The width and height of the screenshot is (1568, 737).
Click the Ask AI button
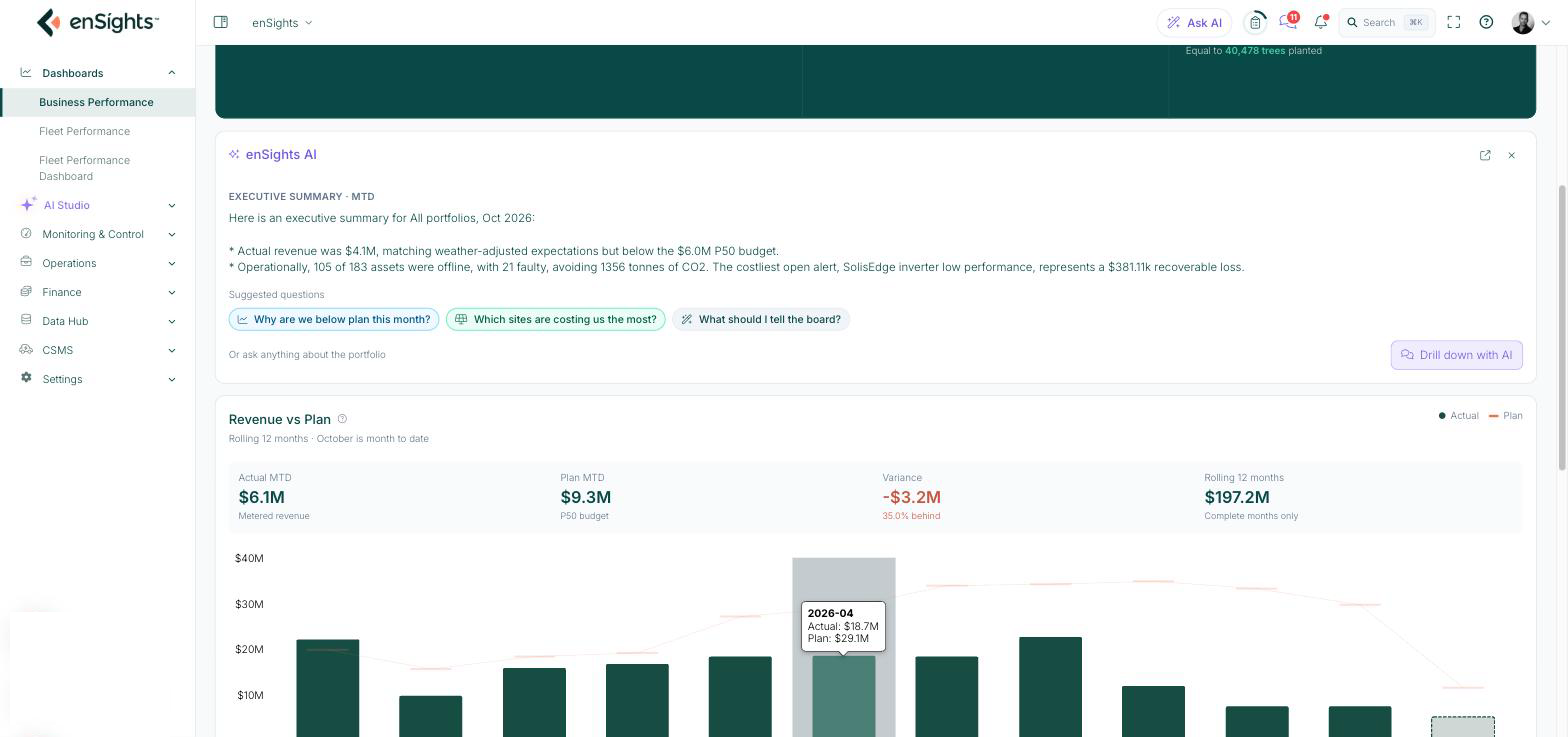tap(1194, 22)
